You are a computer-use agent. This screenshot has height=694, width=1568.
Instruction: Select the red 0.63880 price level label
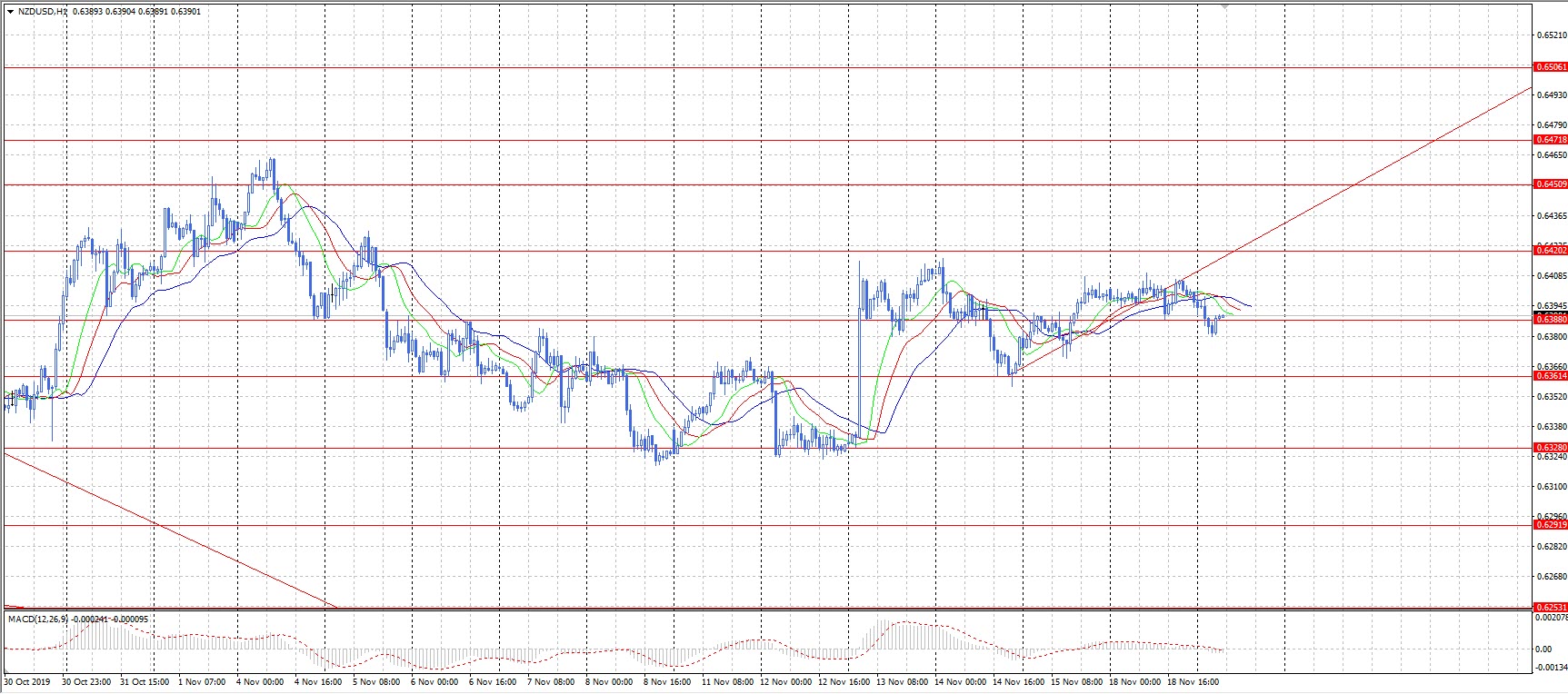click(1551, 319)
